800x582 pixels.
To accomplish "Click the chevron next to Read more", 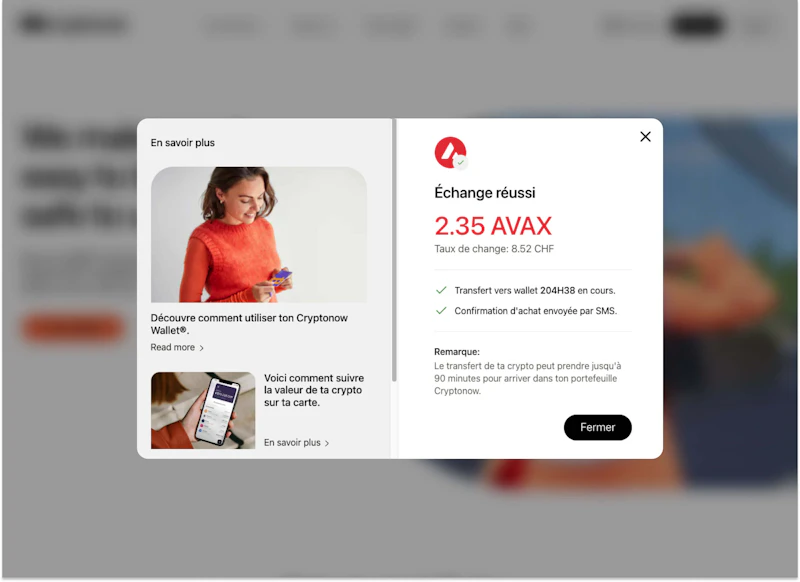I will tap(202, 348).
